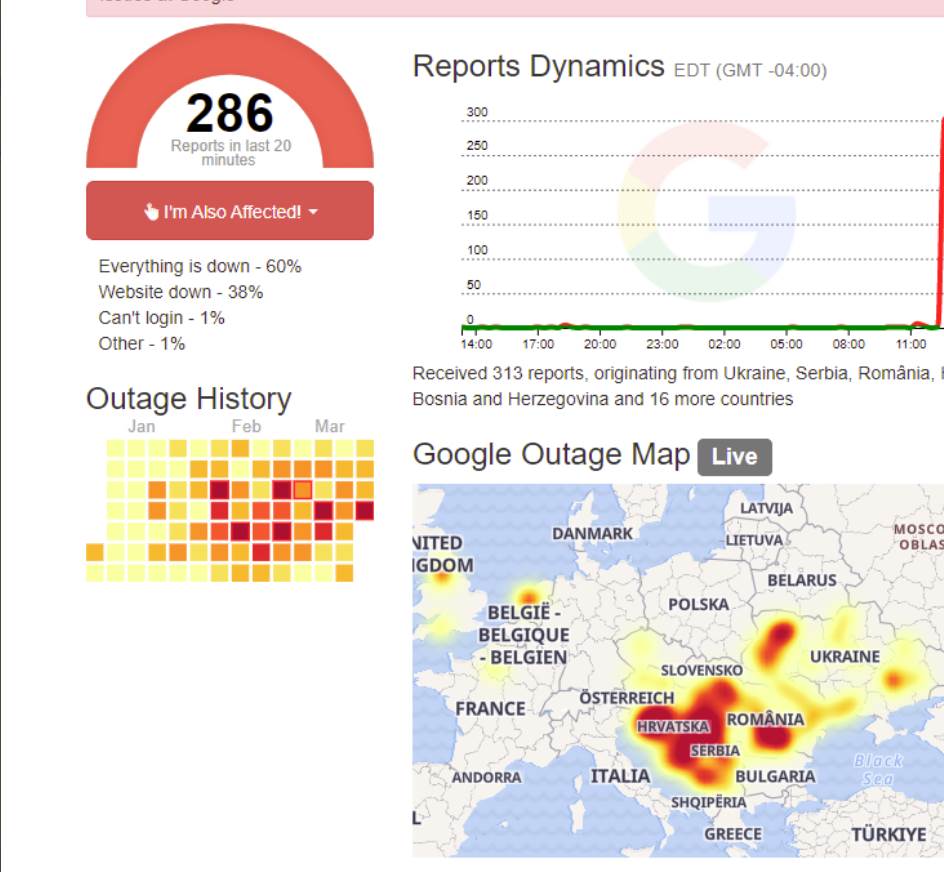Click the Everything is down - 60% entry
This screenshot has height=872, width=944.
pos(200,266)
